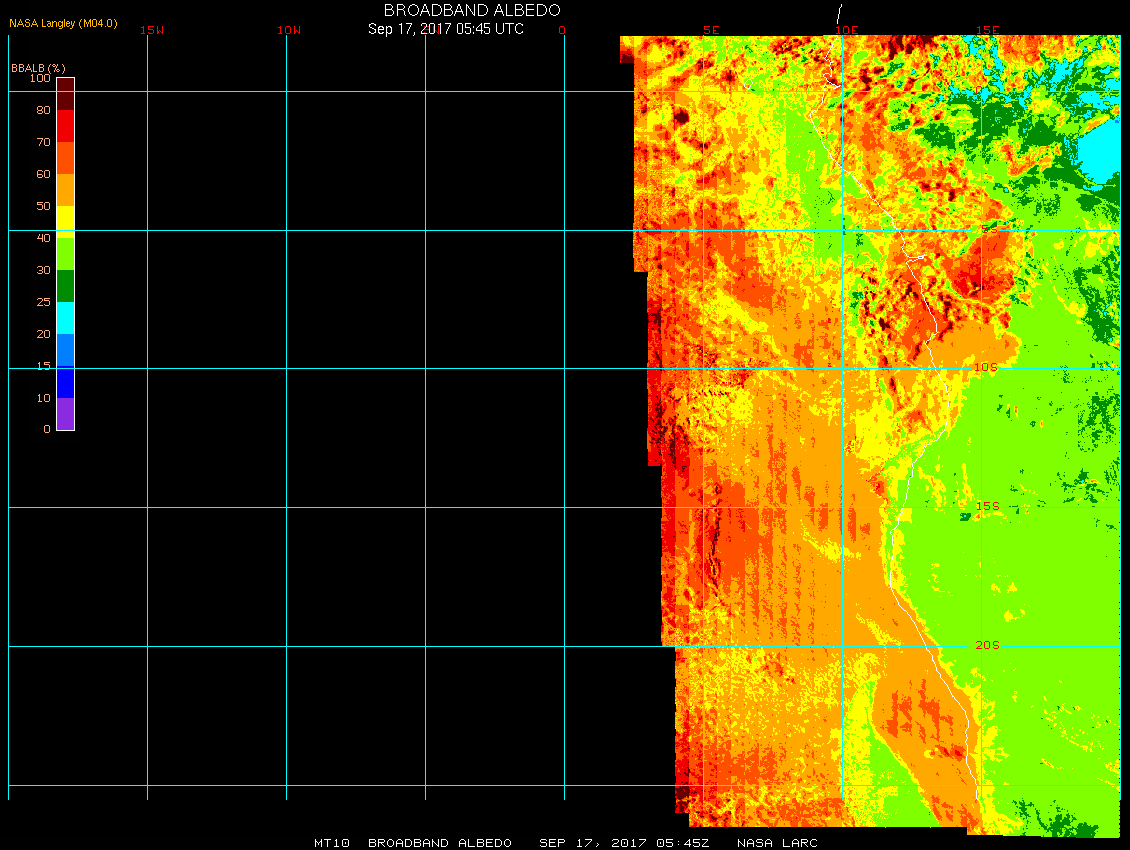Click the BBALB (%) legend heading
This screenshot has height=850, width=1130.
tap(38, 67)
